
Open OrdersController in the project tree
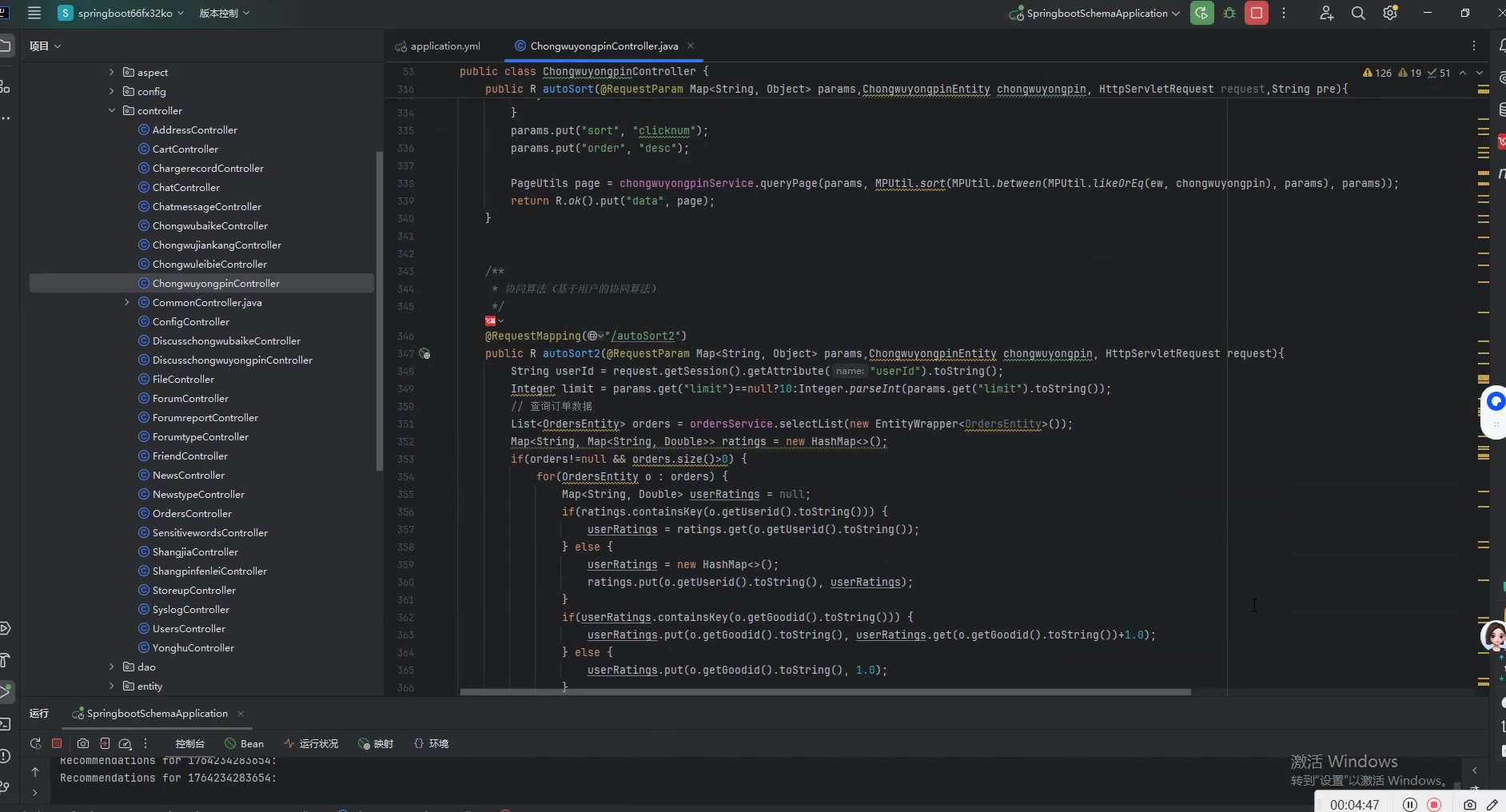click(x=192, y=514)
